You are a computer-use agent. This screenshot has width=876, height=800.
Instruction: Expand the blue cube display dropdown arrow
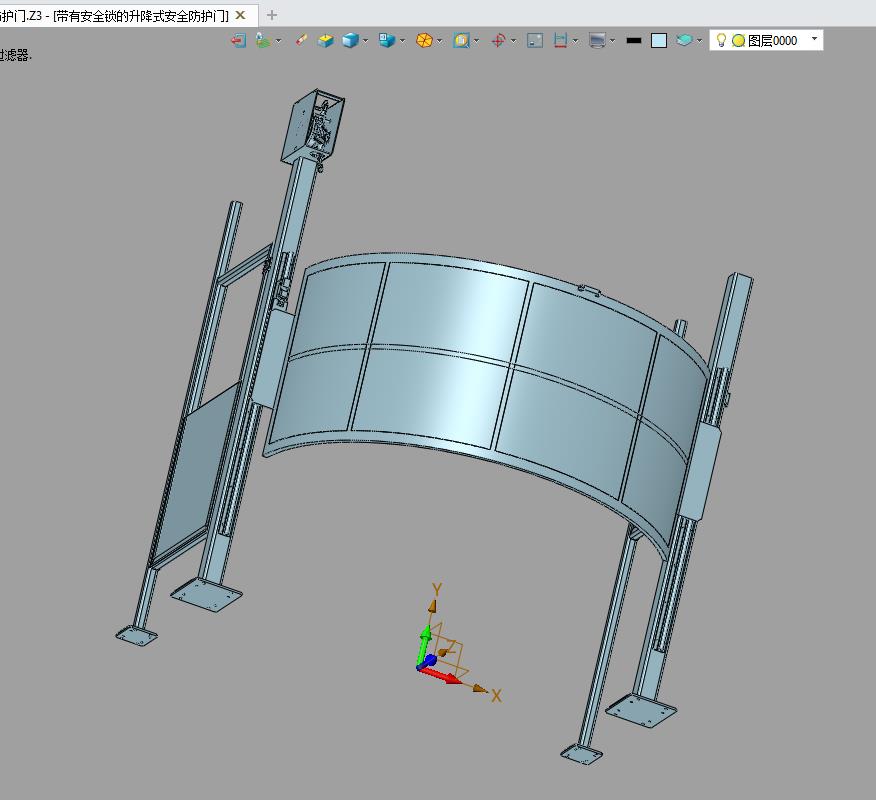click(365, 41)
